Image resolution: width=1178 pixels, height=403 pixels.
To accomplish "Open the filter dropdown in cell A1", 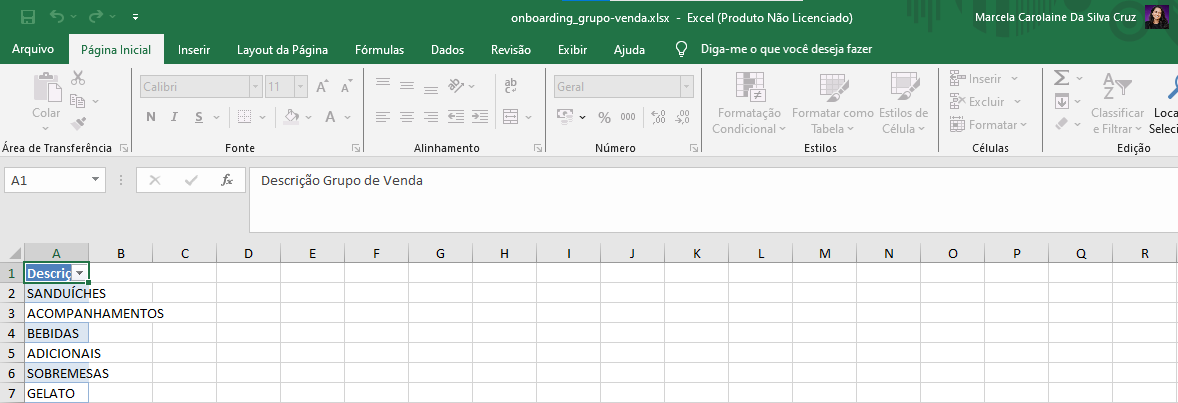I will [x=79, y=273].
